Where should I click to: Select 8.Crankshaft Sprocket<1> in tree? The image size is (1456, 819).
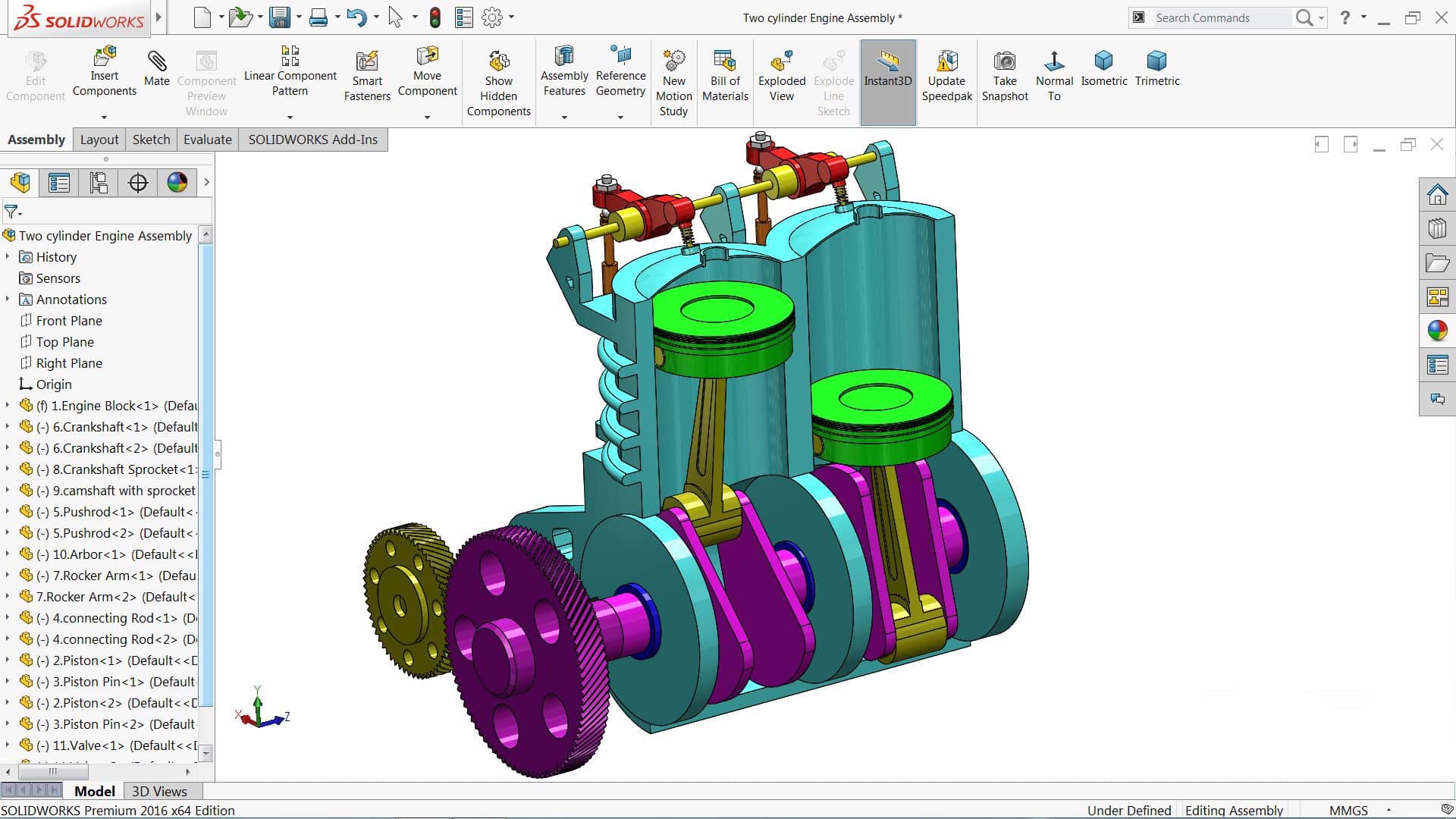[x=108, y=469]
